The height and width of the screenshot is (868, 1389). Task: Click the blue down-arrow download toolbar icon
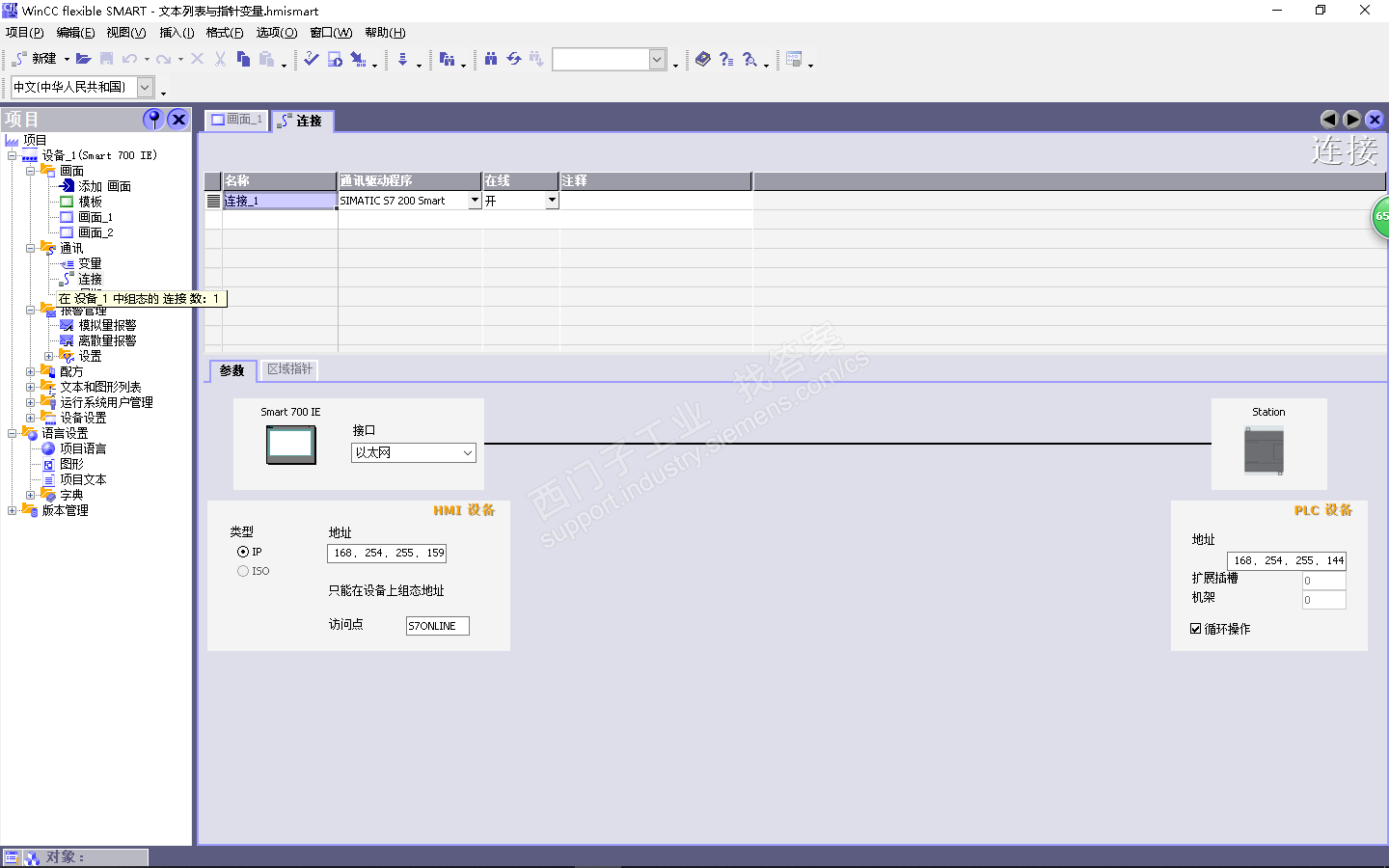click(402, 59)
